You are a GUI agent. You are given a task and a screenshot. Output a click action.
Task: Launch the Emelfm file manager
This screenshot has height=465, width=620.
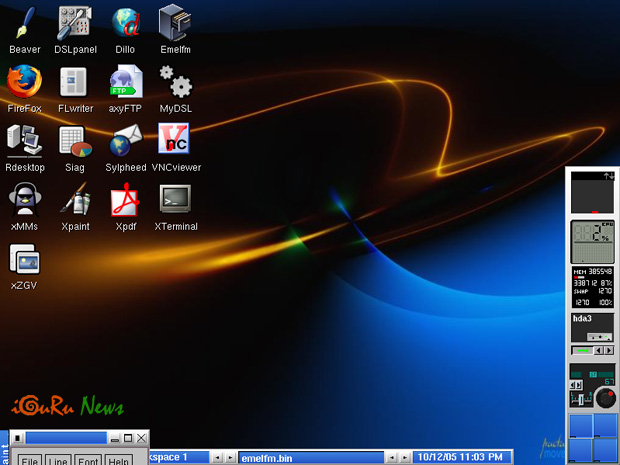(x=176, y=22)
